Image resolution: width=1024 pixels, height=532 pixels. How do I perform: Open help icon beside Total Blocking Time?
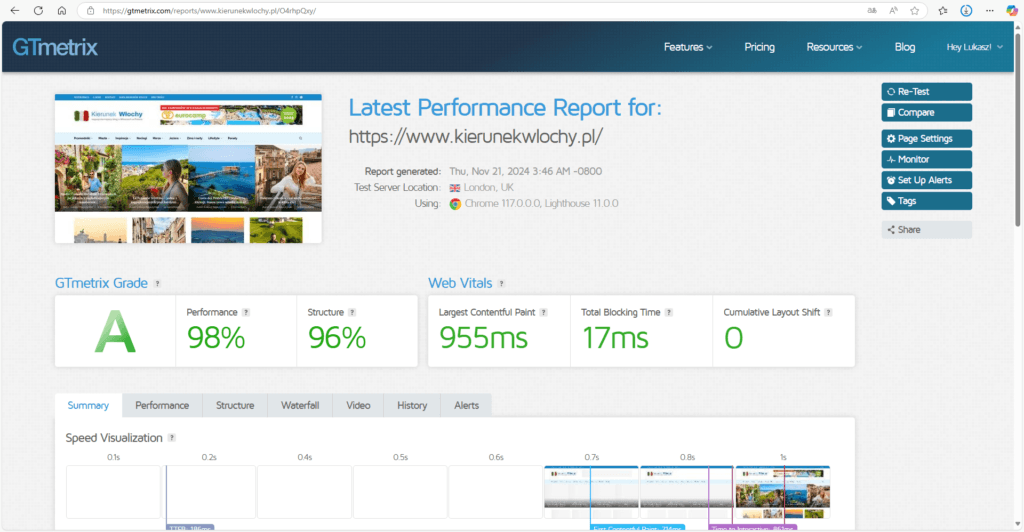(669, 312)
